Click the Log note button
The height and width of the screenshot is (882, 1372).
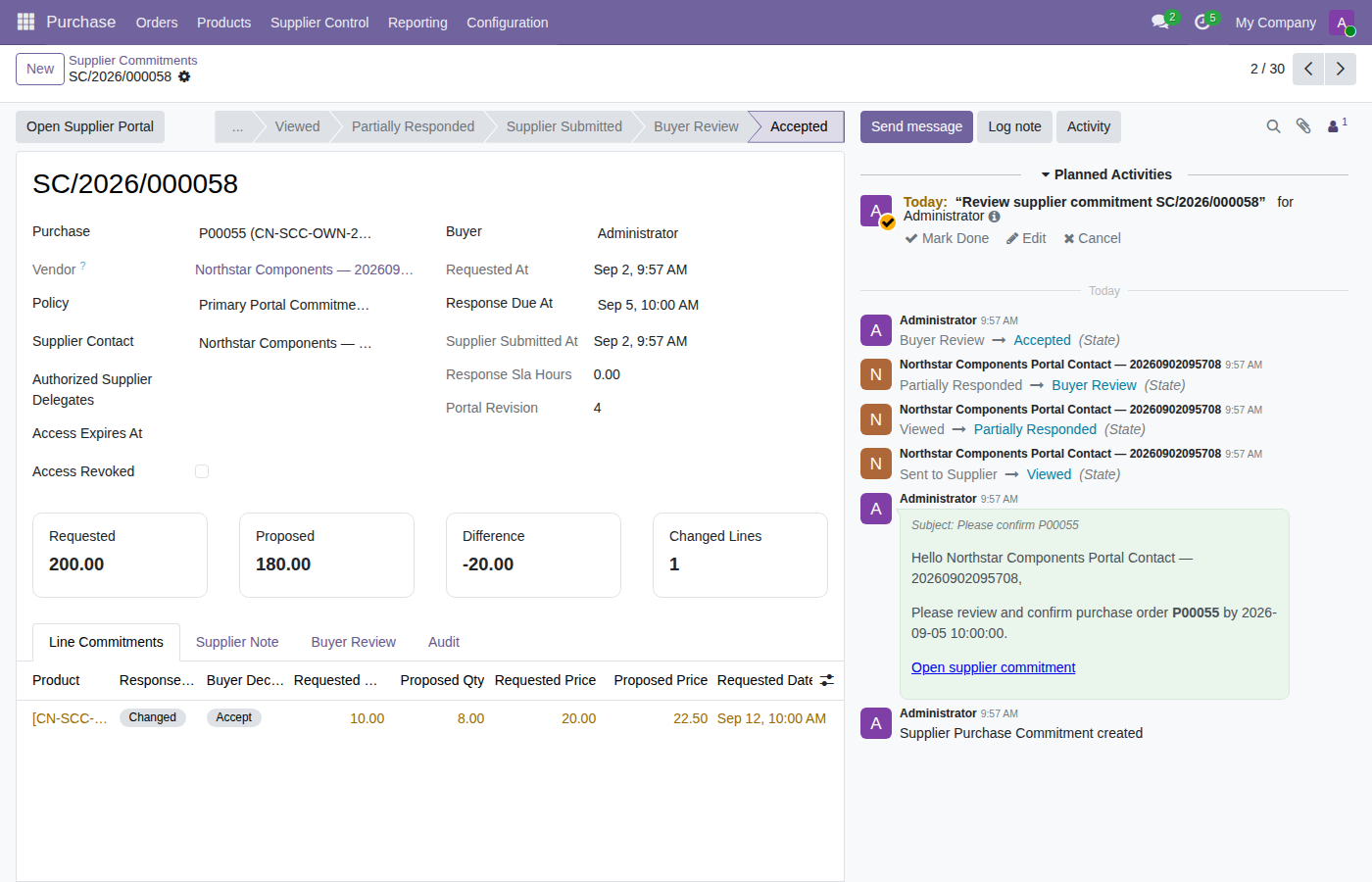pyautogui.click(x=1014, y=126)
